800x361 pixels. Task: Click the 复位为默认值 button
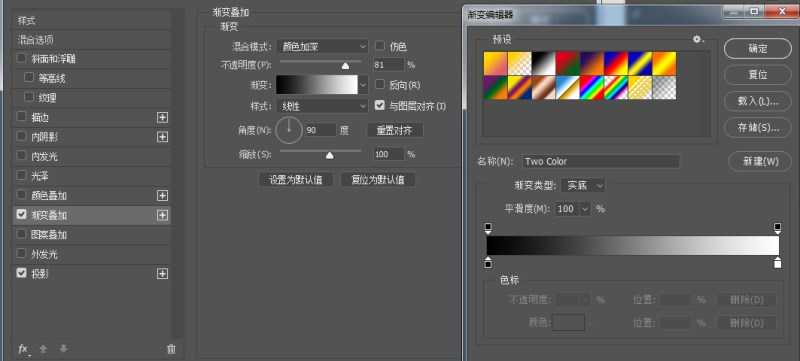(x=378, y=180)
